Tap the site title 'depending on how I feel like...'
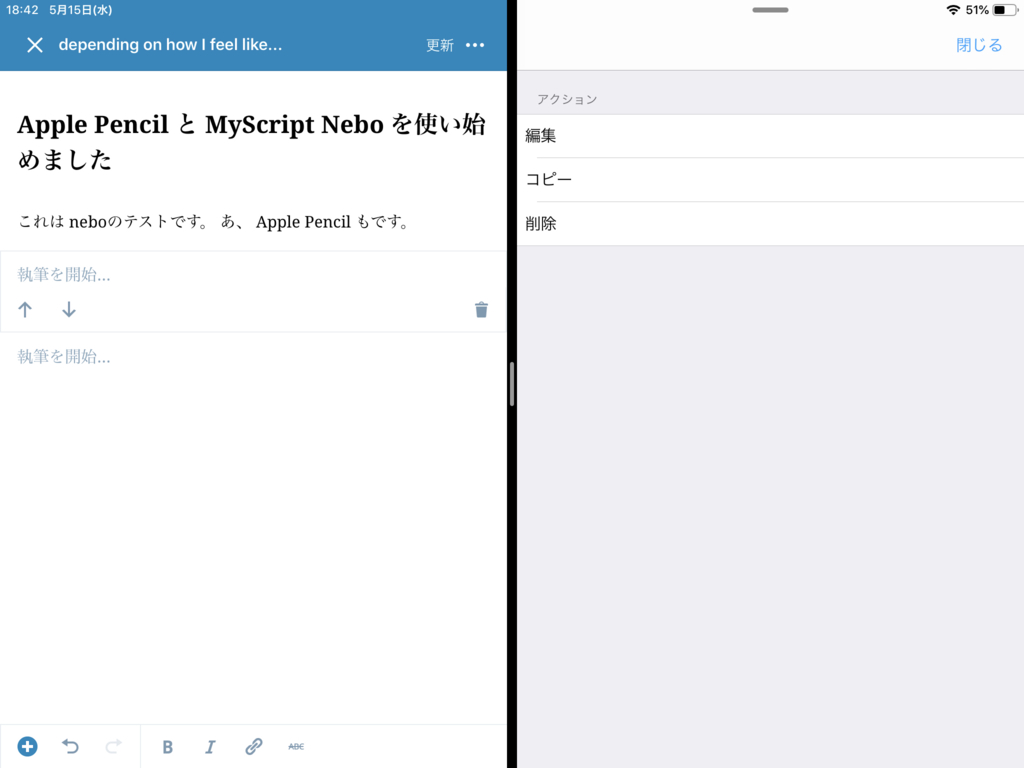The image size is (1024, 768). coord(170,44)
